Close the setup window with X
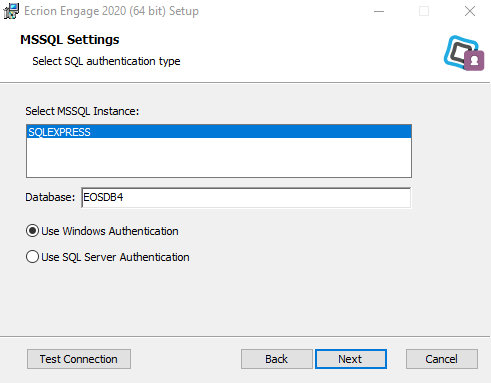This screenshot has height=383, width=491. (x=470, y=11)
